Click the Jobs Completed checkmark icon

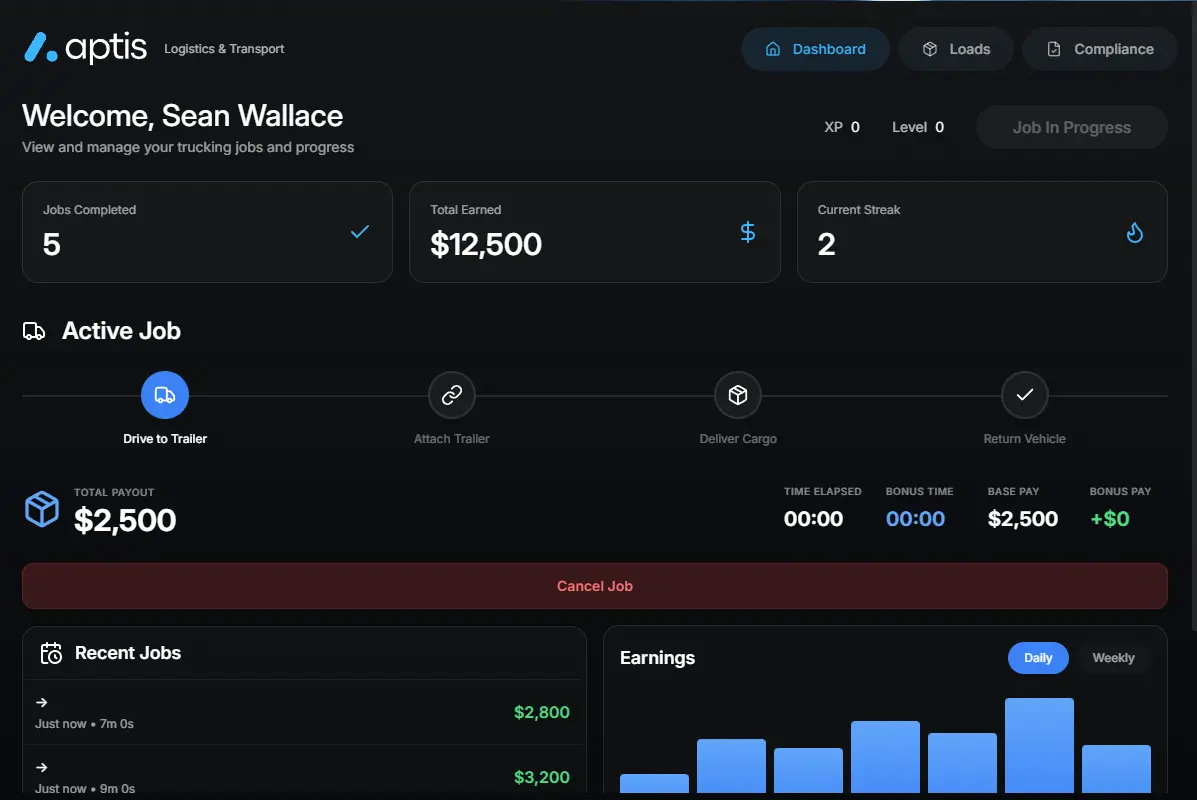point(360,232)
